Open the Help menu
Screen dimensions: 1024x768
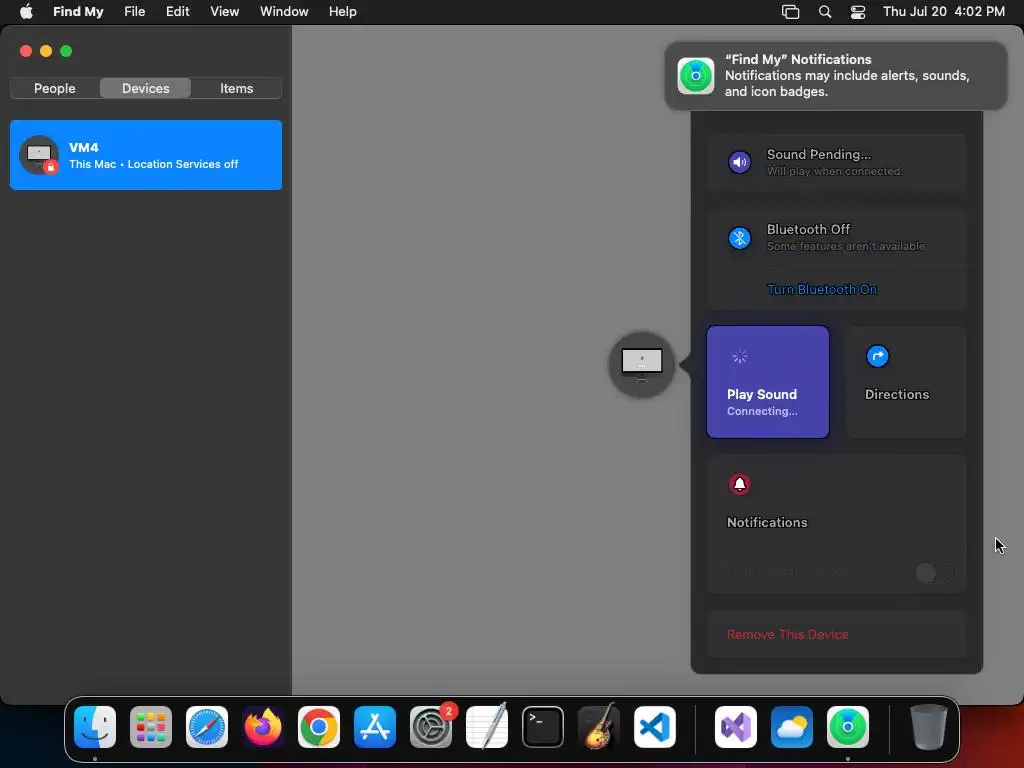pyautogui.click(x=343, y=12)
